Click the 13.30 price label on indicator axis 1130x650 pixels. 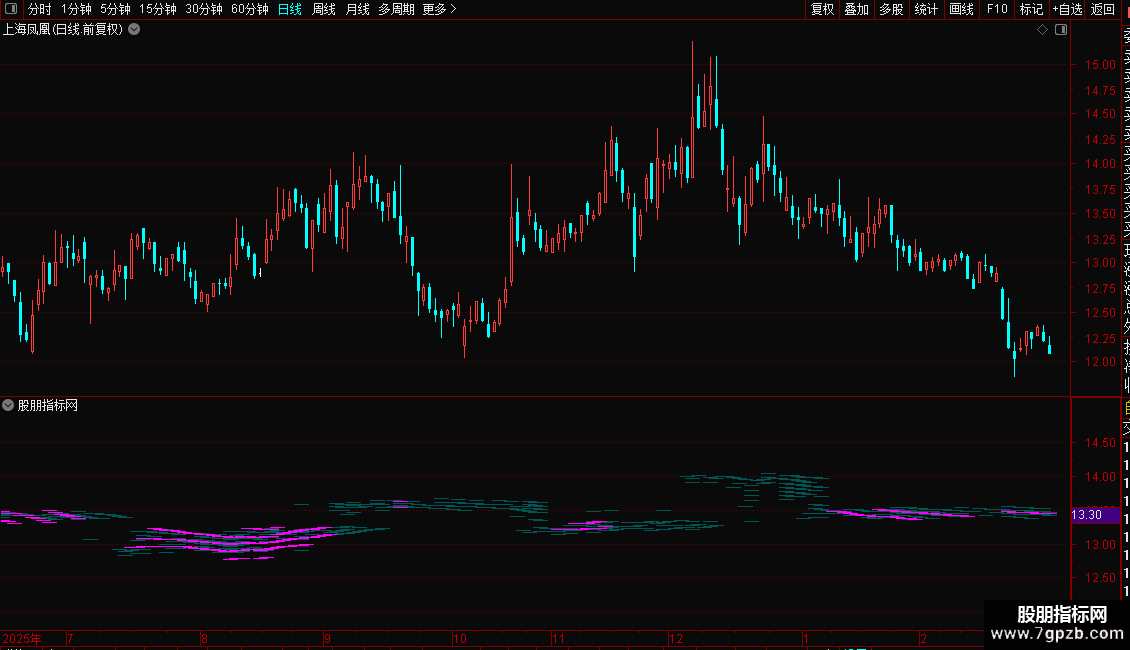click(1095, 515)
